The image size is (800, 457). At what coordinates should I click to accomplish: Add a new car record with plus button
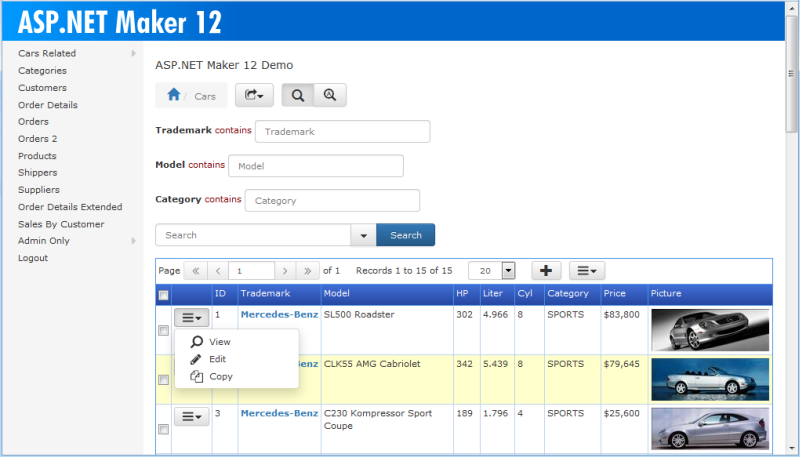click(x=546, y=271)
